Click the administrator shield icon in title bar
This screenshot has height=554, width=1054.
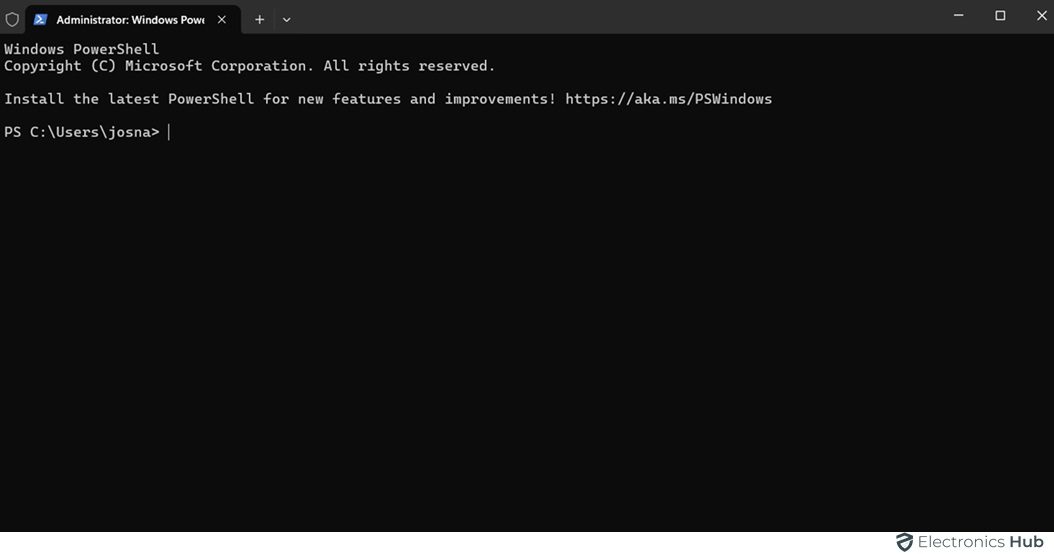tap(12, 19)
